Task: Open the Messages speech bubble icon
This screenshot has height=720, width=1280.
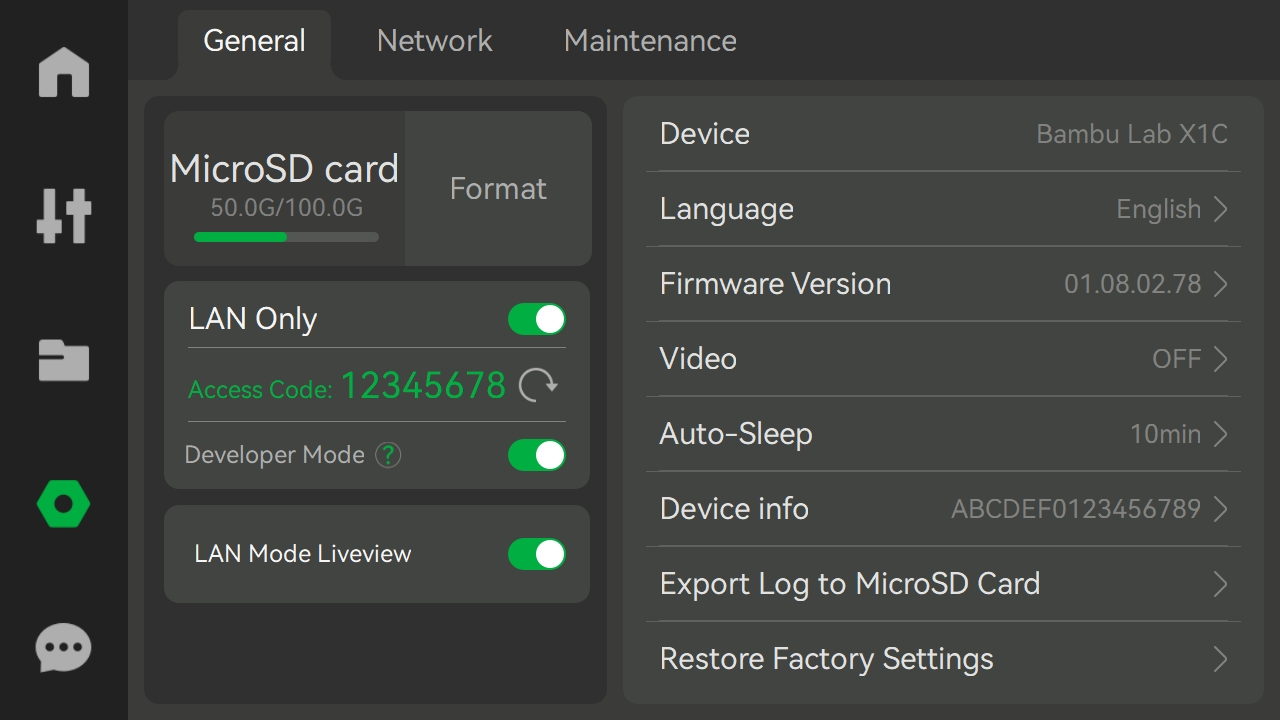Action: [x=64, y=648]
